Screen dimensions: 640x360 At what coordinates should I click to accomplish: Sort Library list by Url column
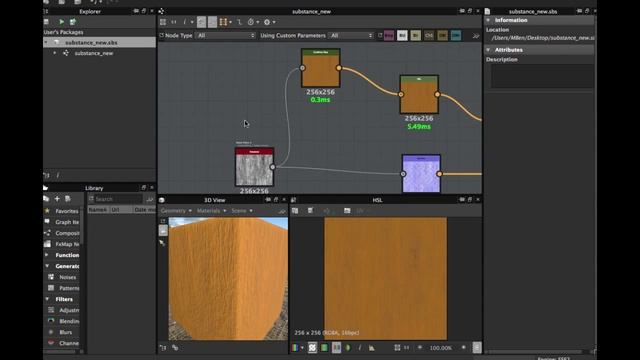click(121, 209)
